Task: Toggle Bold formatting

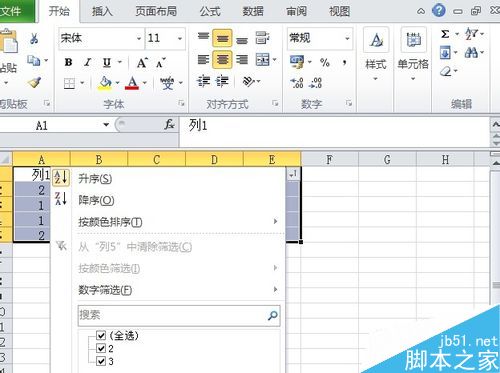Action: [68, 62]
